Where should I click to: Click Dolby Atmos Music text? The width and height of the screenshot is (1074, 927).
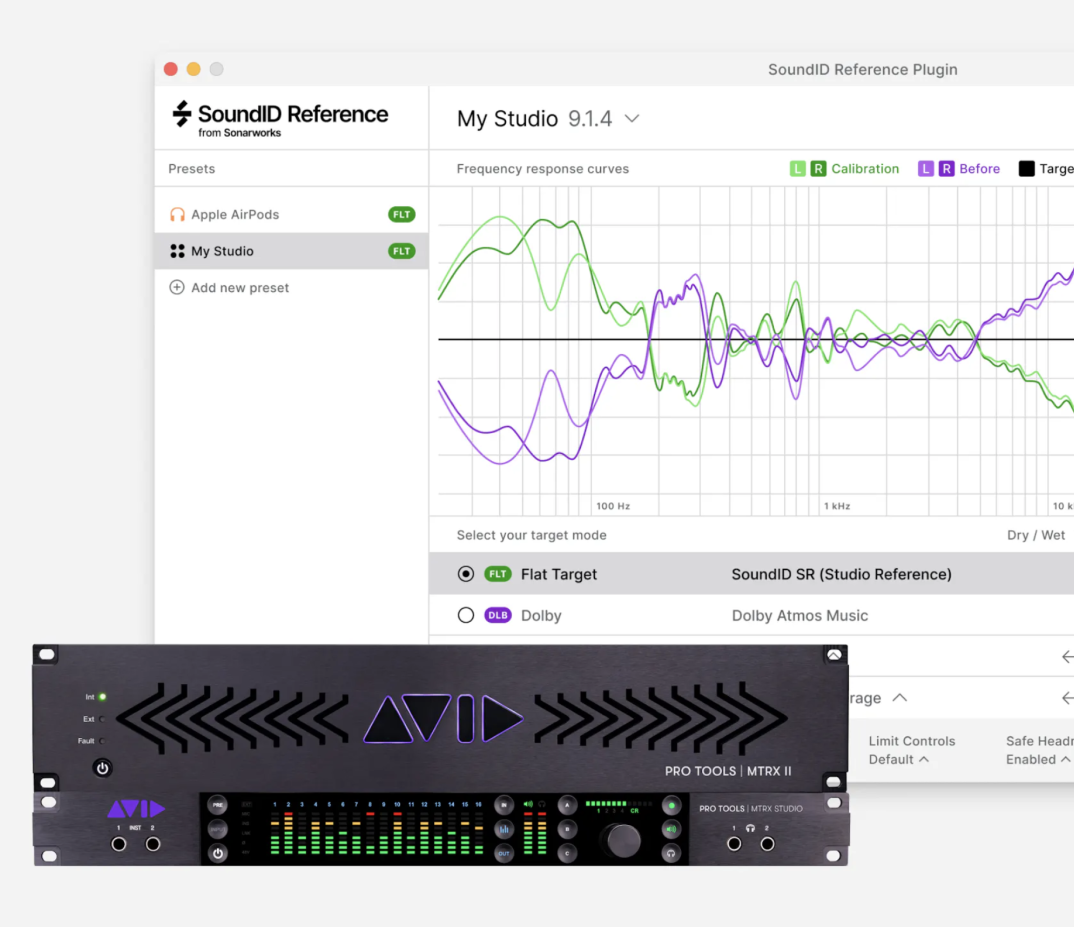point(799,615)
